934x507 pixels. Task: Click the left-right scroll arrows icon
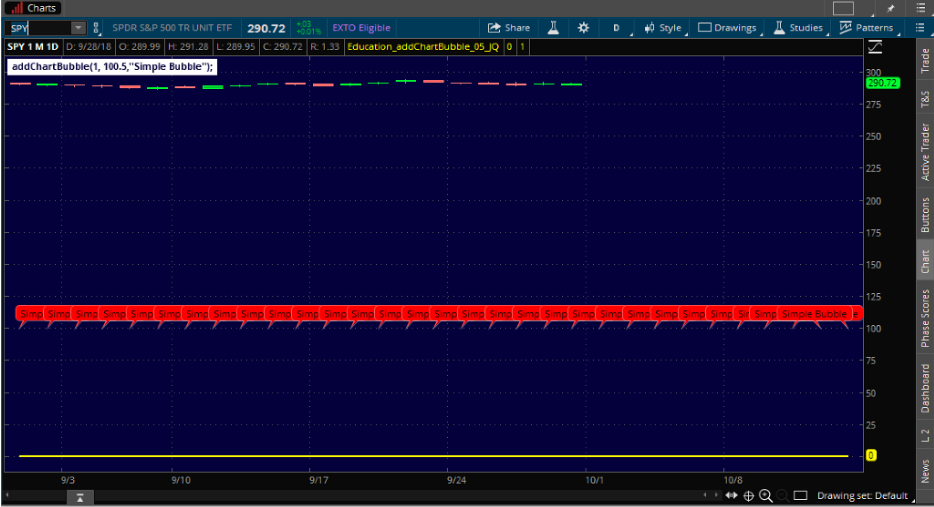731,495
